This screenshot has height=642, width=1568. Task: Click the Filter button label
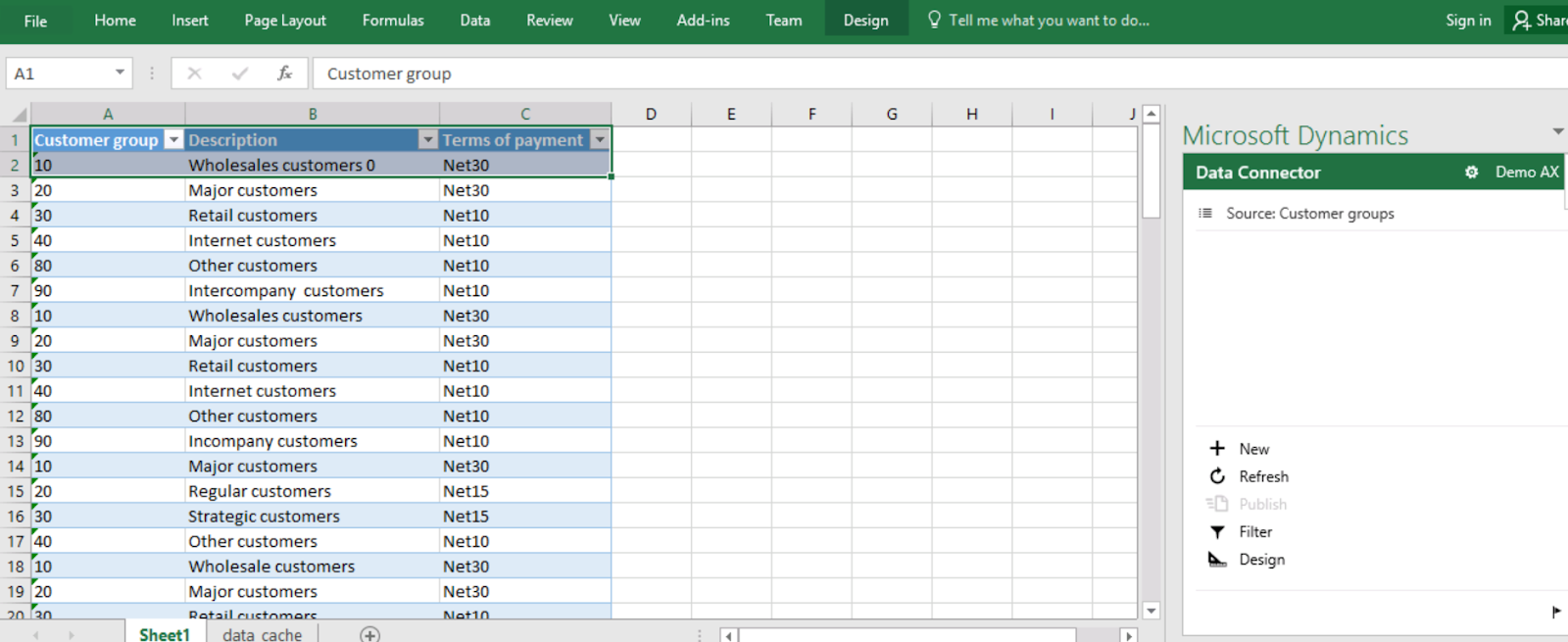point(1255,531)
